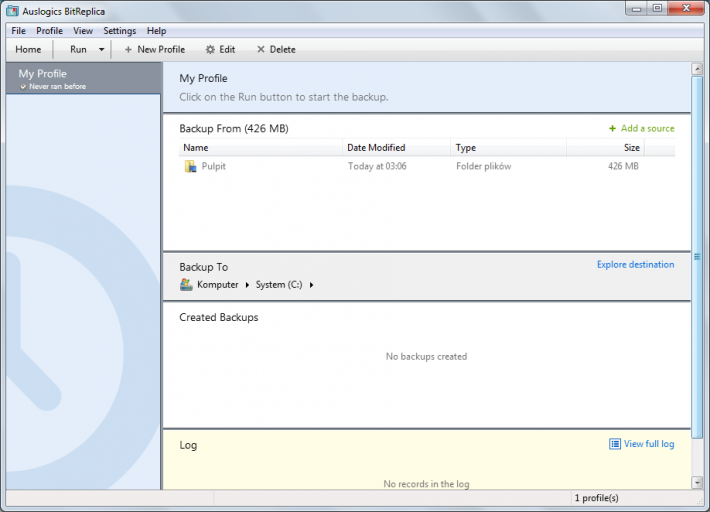This screenshot has width=710, height=512.
Task: Click the check icon next to Never ran before
Action: [23, 86]
